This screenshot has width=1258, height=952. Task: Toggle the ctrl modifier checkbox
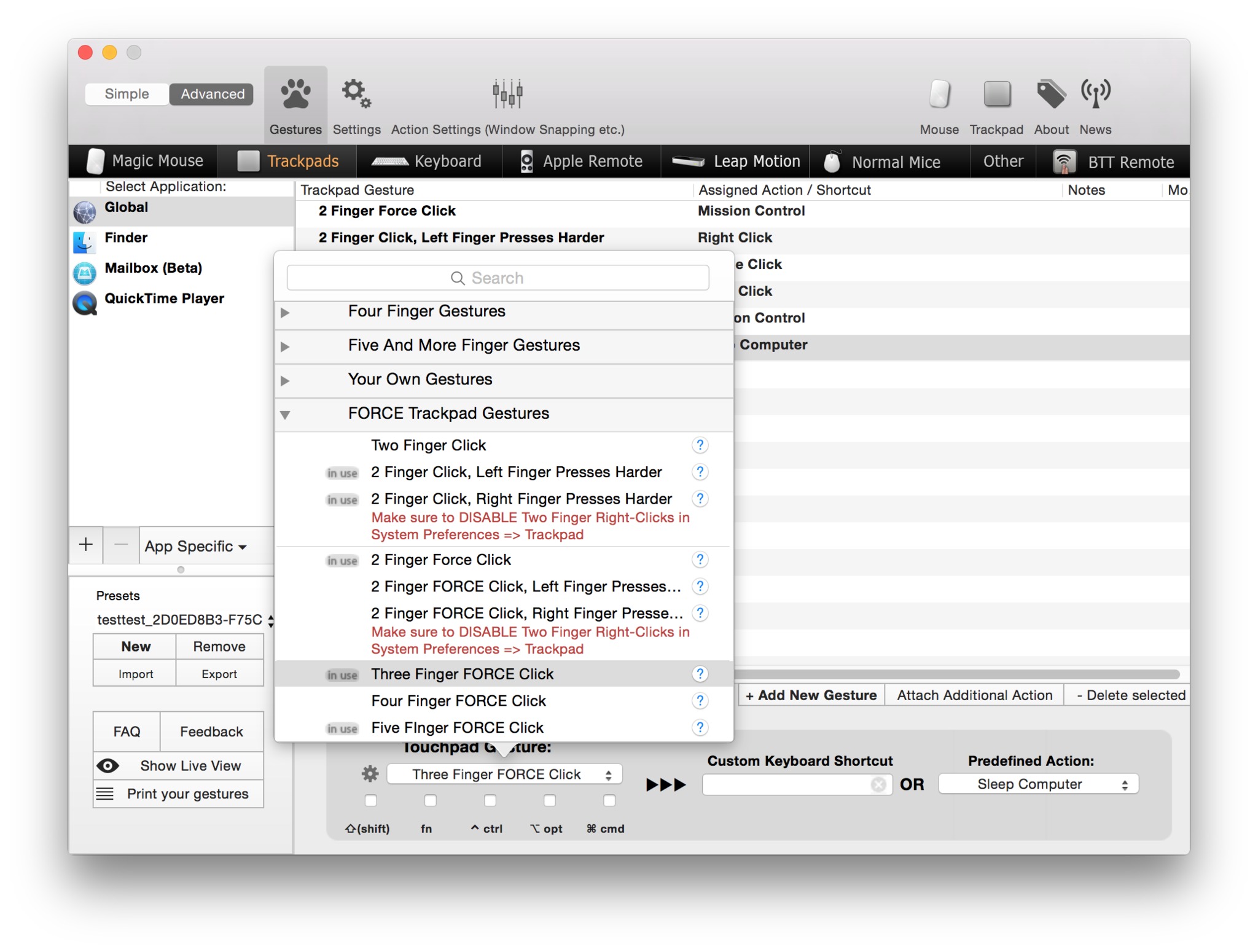click(x=490, y=800)
